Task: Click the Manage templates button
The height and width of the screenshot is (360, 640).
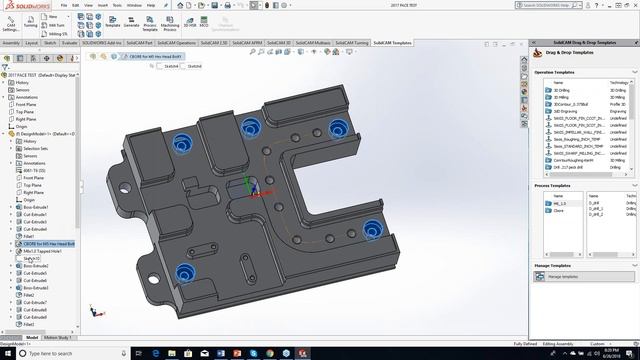Action: 584,276
